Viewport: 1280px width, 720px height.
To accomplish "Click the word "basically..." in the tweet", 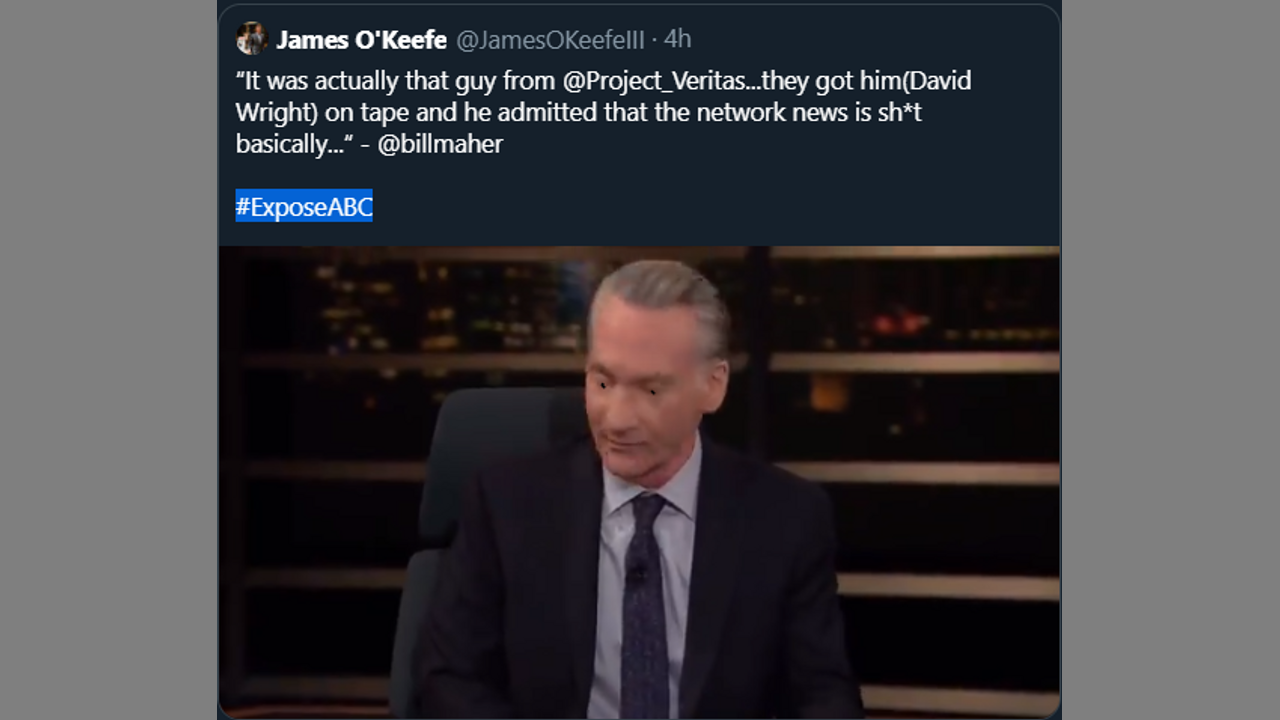I will click(x=293, y=144).
